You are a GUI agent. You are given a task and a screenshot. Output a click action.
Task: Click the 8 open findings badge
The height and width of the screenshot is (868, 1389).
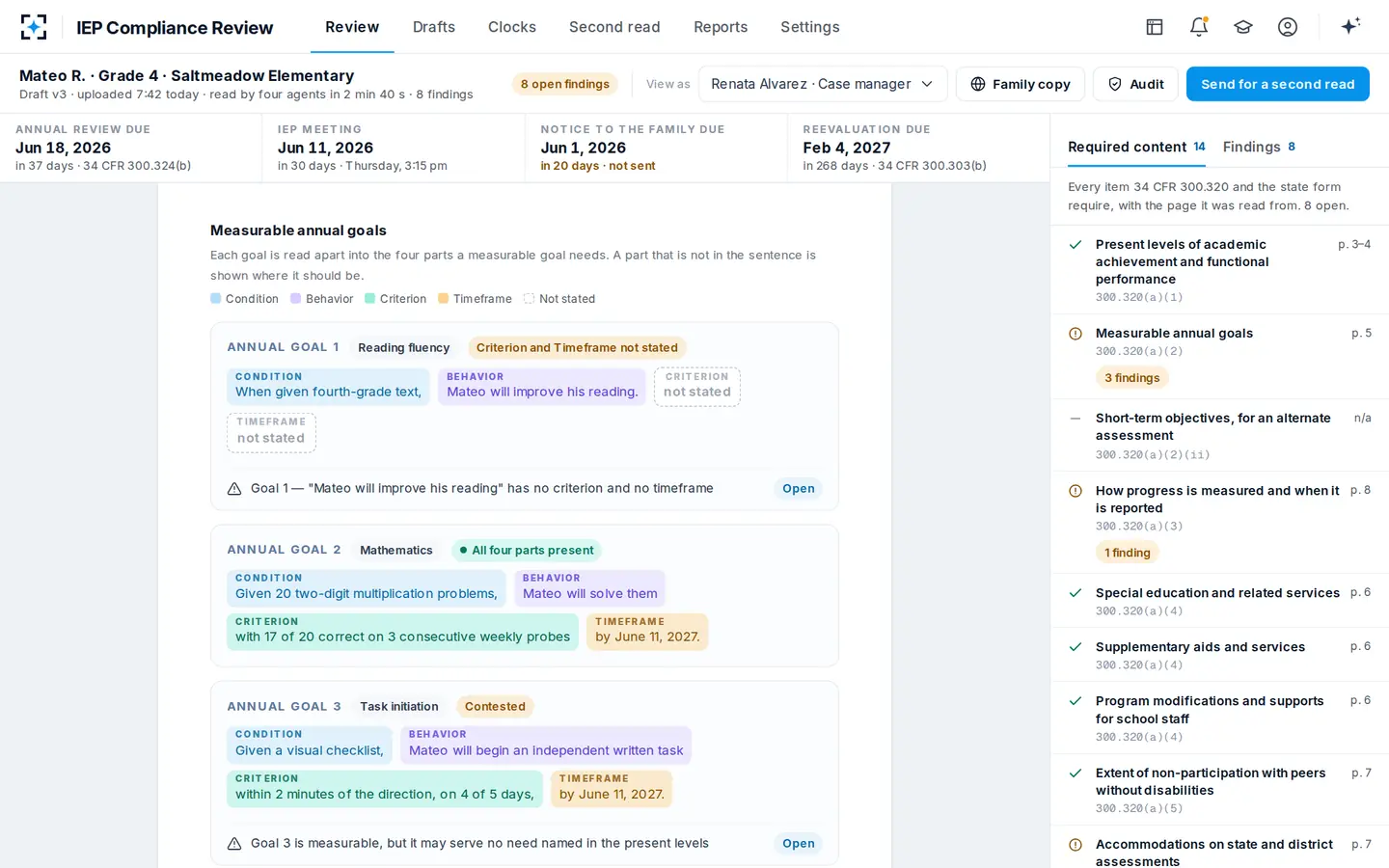click(x=565, y=84)
